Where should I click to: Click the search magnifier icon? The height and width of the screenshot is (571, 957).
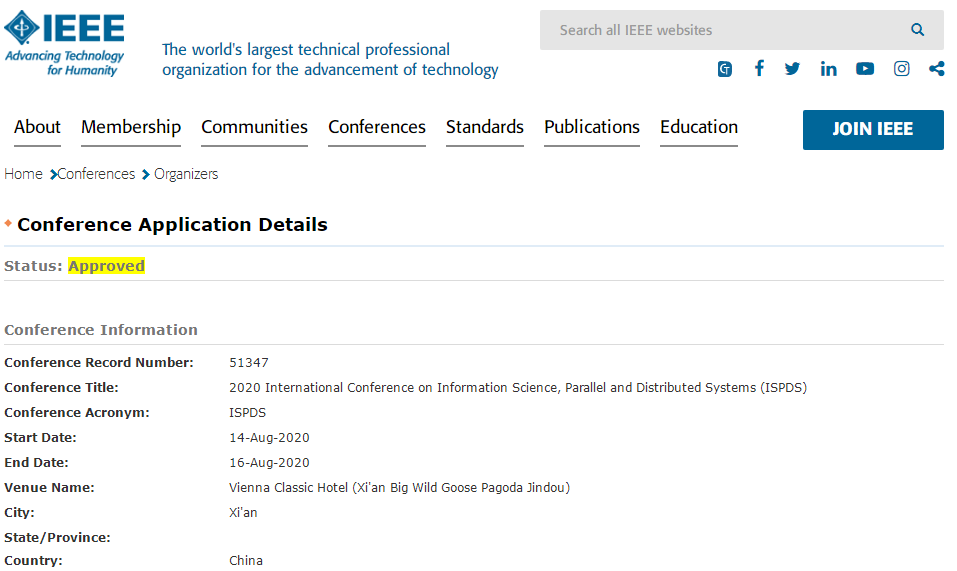coord(917,30)
